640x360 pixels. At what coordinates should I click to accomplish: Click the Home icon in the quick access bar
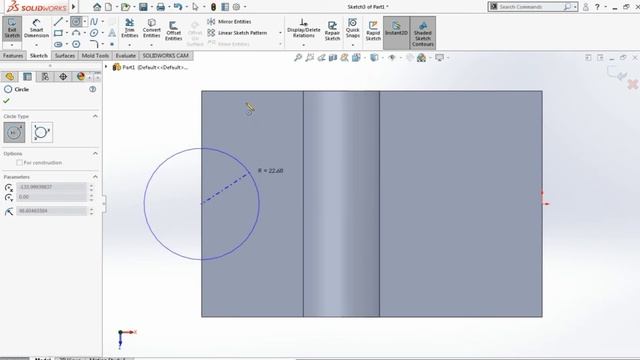click(97, 7)
